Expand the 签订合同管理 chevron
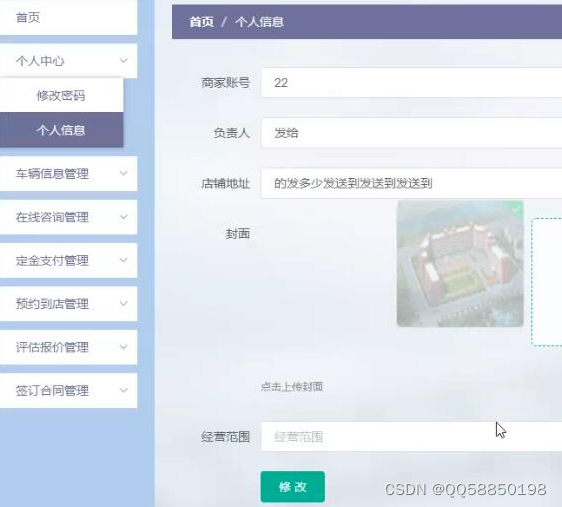 click(x=124, y=390)
